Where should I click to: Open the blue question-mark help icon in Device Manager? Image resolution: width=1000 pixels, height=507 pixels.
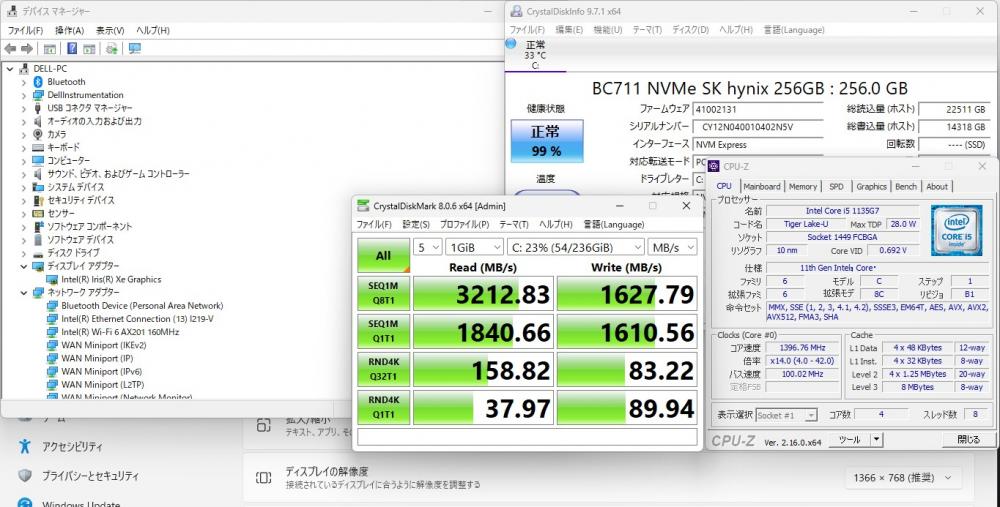coord(72,48)
